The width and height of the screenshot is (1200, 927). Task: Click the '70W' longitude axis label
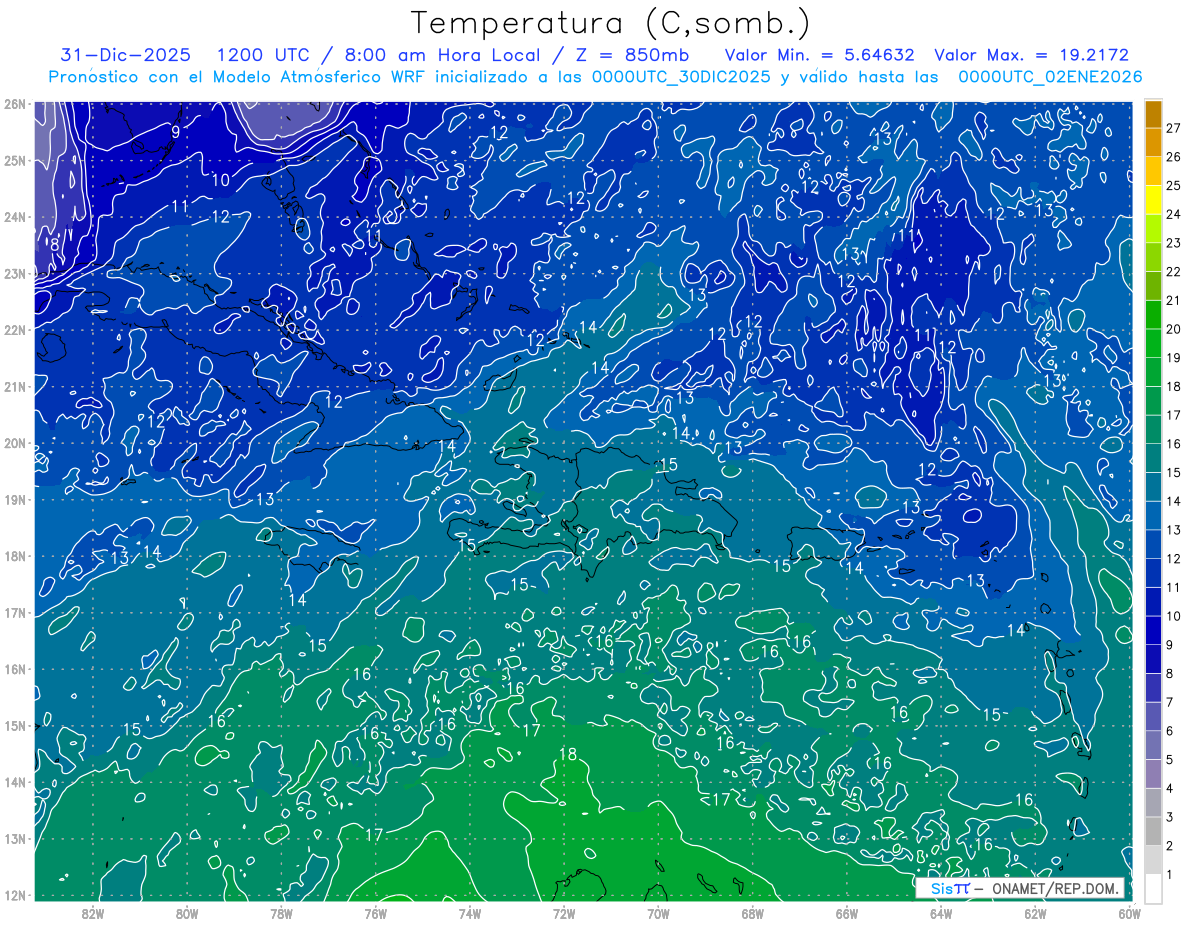click(x=658, y=913)
